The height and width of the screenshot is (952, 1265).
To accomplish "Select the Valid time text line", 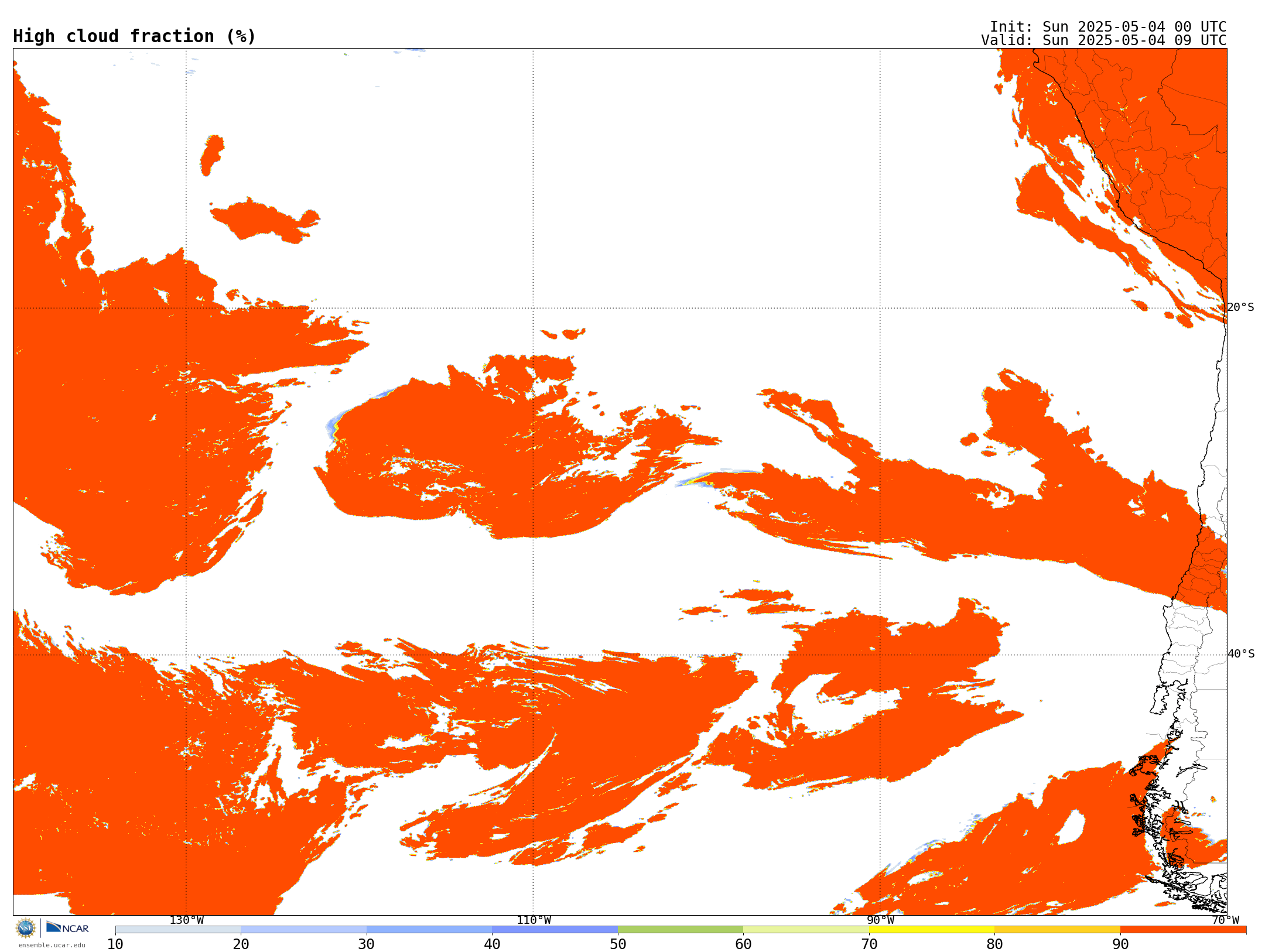I will click(x=1104, y=40).
